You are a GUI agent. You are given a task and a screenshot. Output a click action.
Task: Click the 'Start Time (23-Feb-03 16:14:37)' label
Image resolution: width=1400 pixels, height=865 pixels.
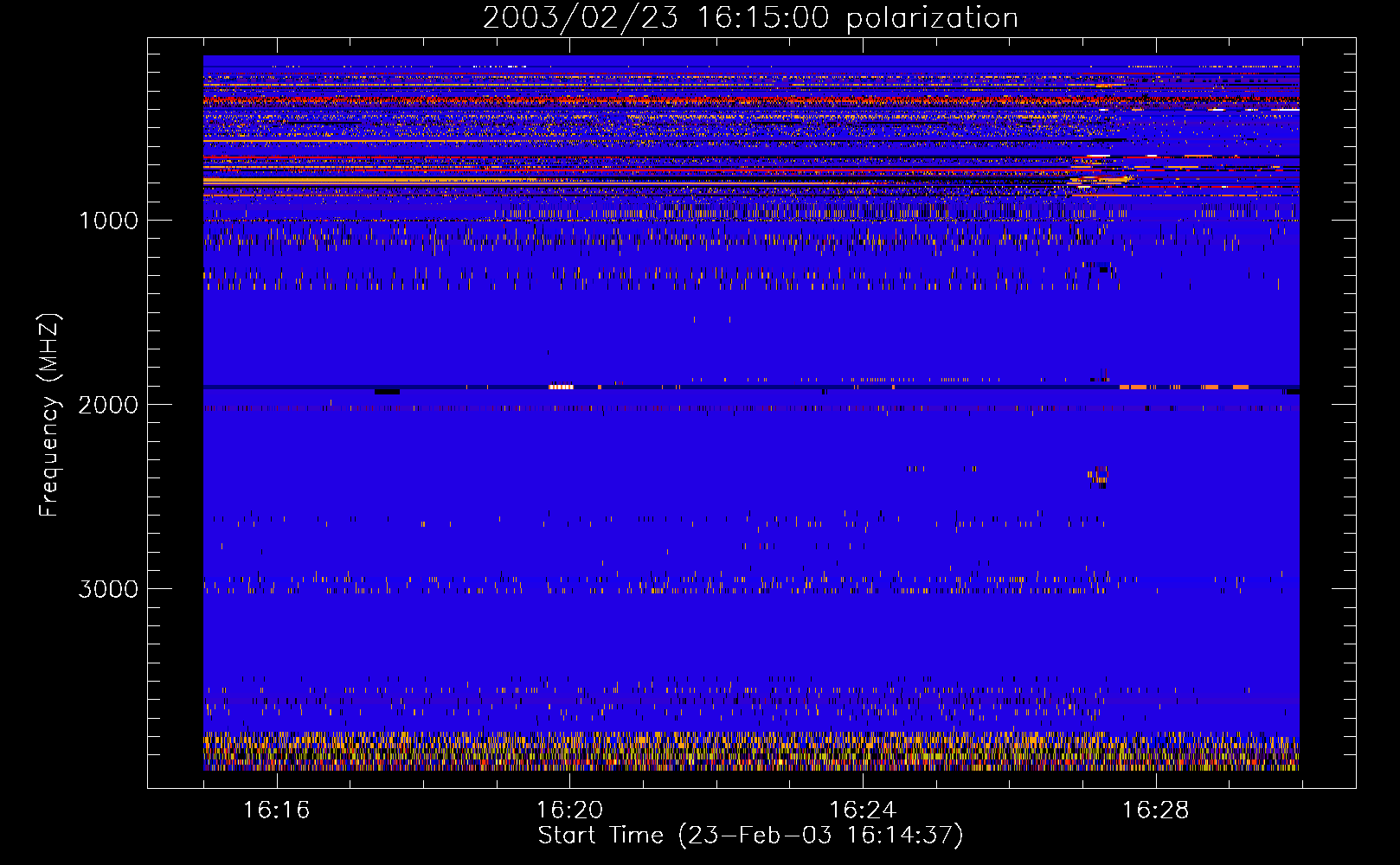[750, 836]
